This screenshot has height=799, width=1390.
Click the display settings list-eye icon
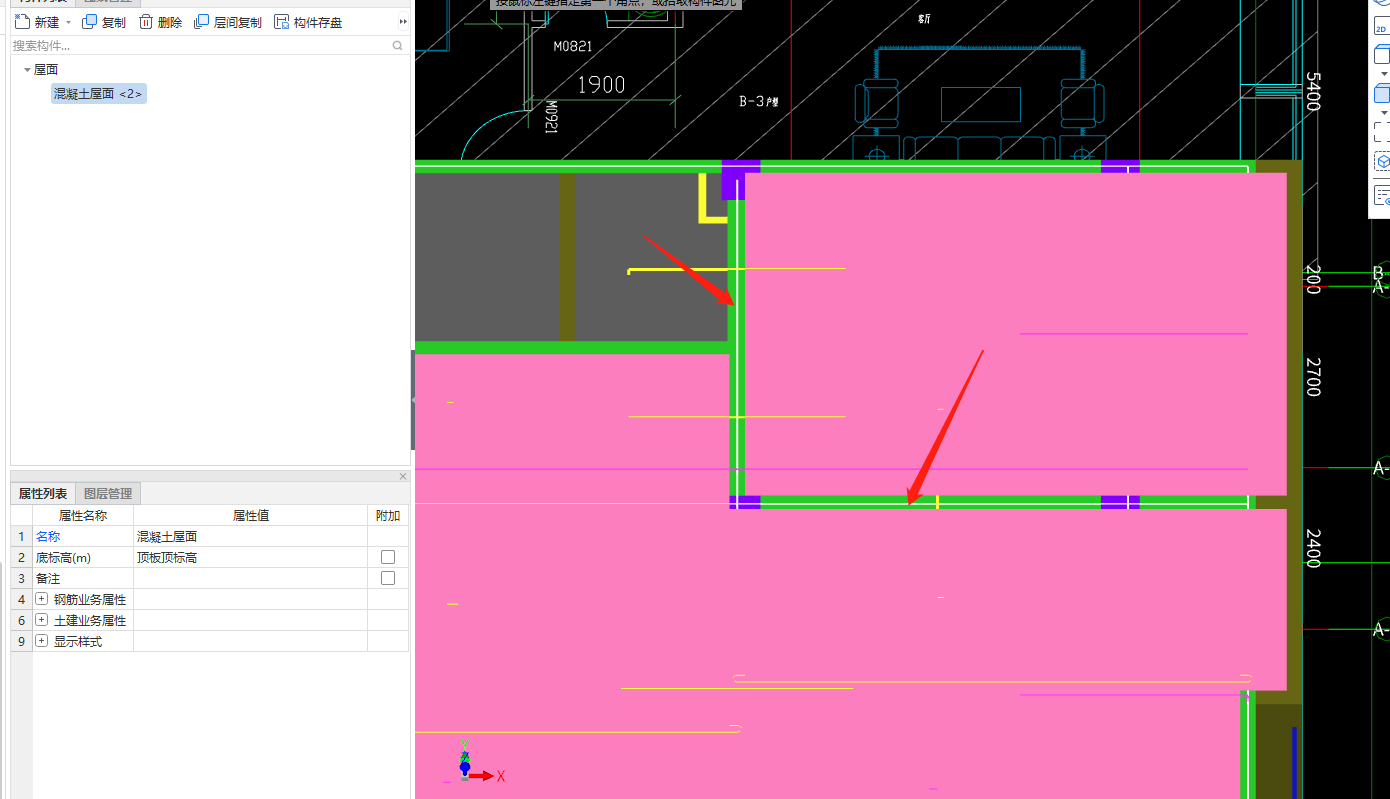1382,195
